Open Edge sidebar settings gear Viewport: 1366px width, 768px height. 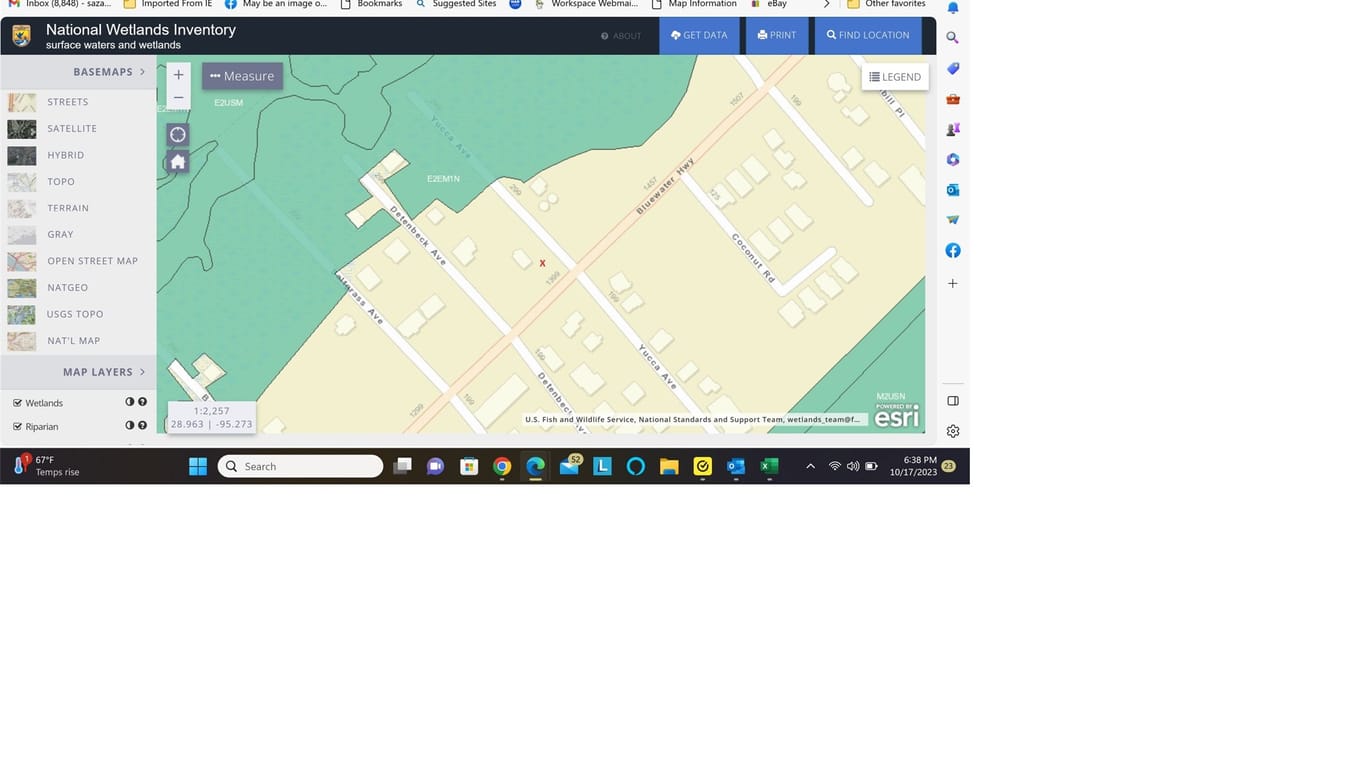(x=953, y=431)
